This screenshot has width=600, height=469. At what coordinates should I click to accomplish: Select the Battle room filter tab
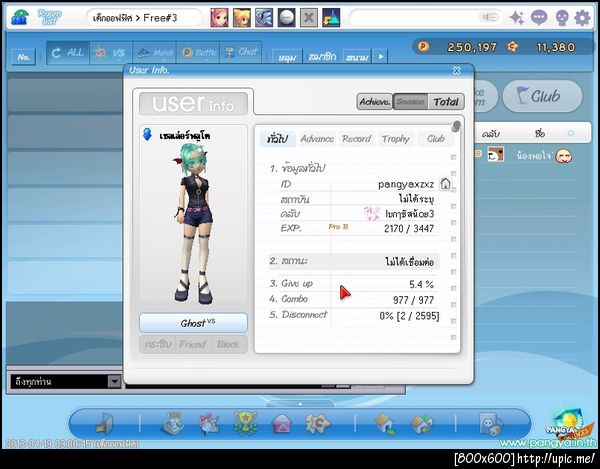pos(198,53)
